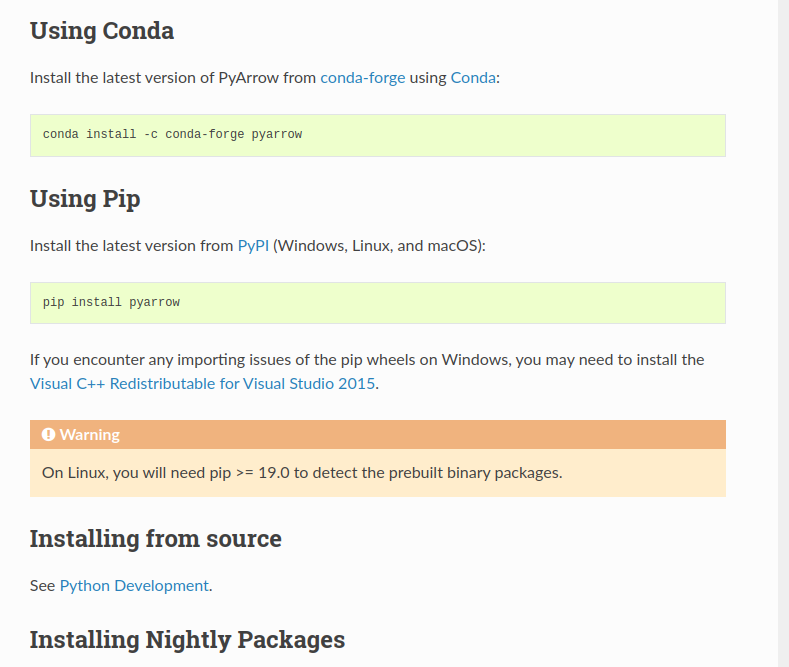
Task: Click the Warning exclamation icon
Action: coord(48,434)
